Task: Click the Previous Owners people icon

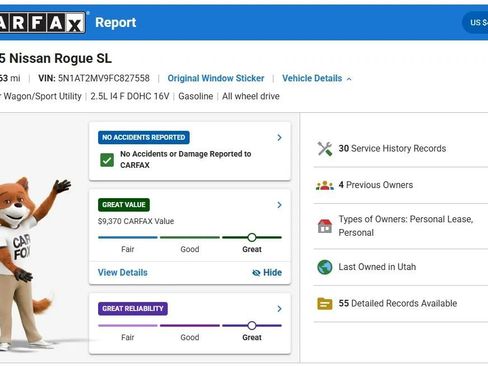Action: [x=325, y=185]
